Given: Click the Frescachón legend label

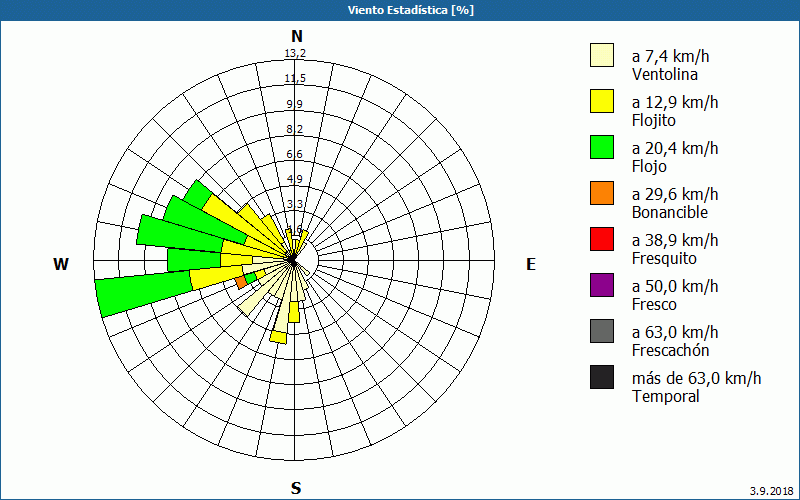Looking at the screenshot, I should point(670,350).
